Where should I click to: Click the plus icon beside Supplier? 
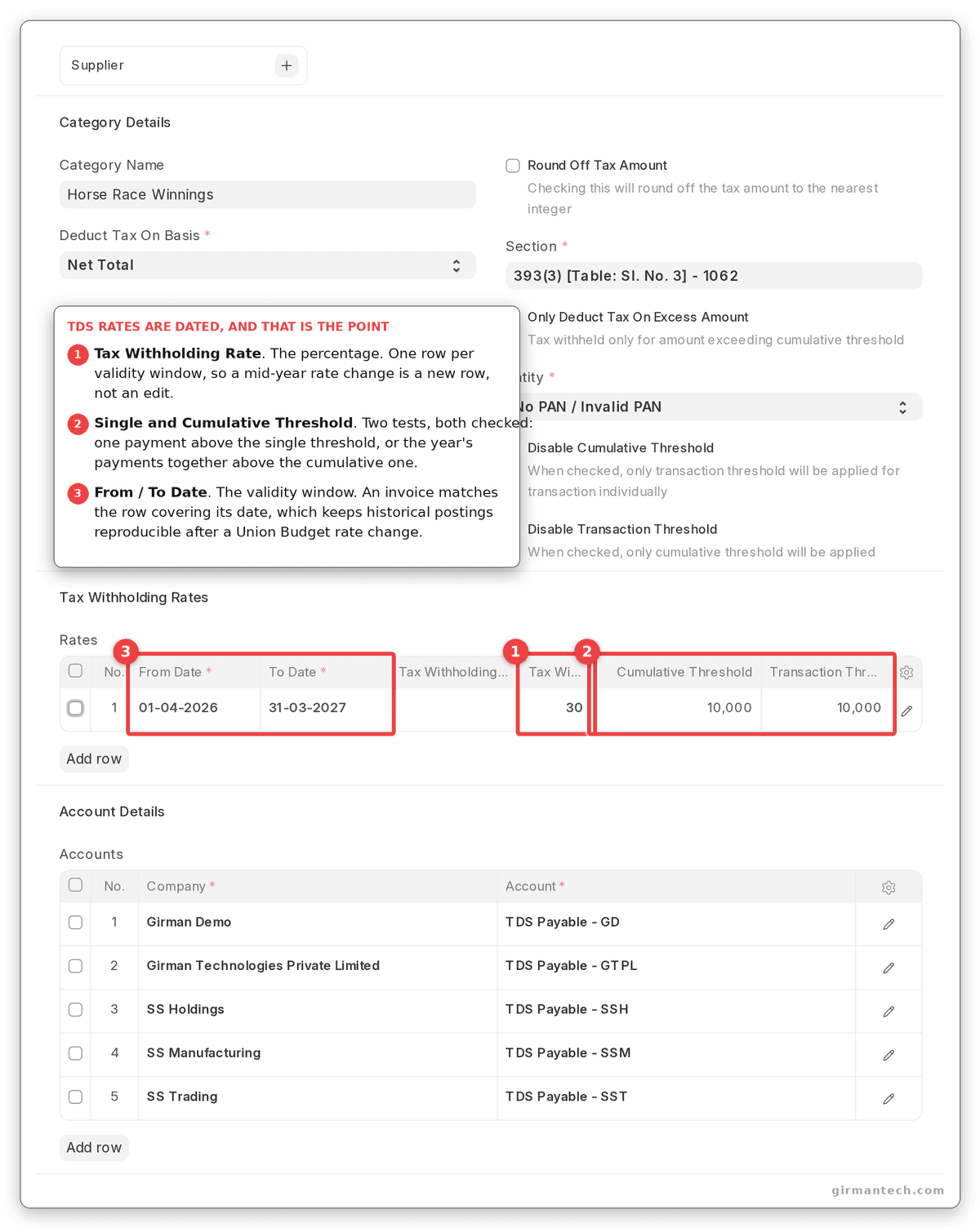coord(286,65)
